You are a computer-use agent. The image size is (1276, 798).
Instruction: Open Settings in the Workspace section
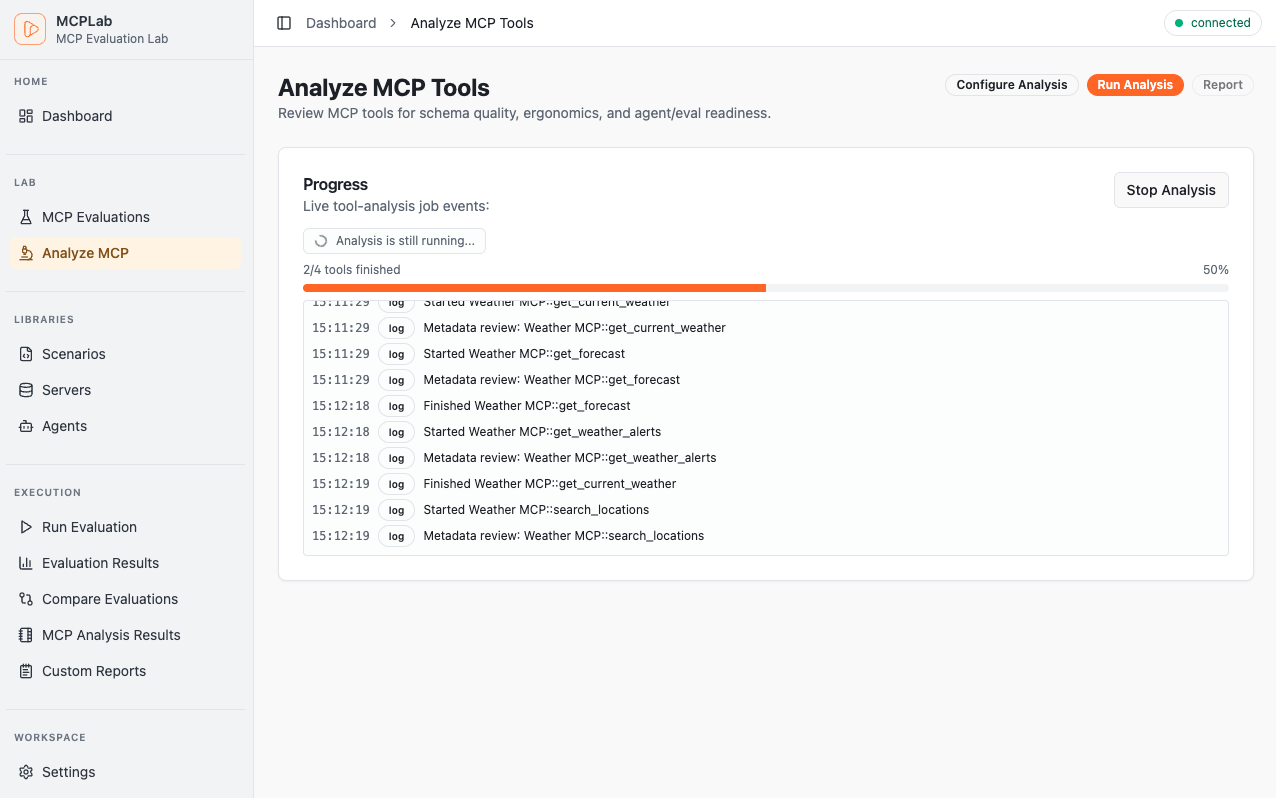coord(69,771)
